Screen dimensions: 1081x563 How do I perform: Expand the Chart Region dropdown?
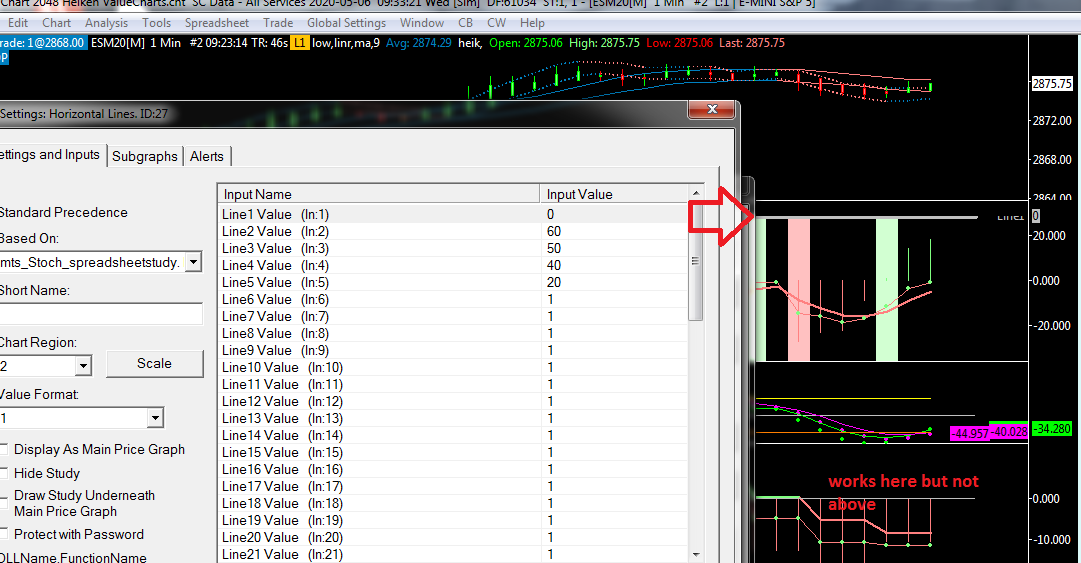coord(83,366)
